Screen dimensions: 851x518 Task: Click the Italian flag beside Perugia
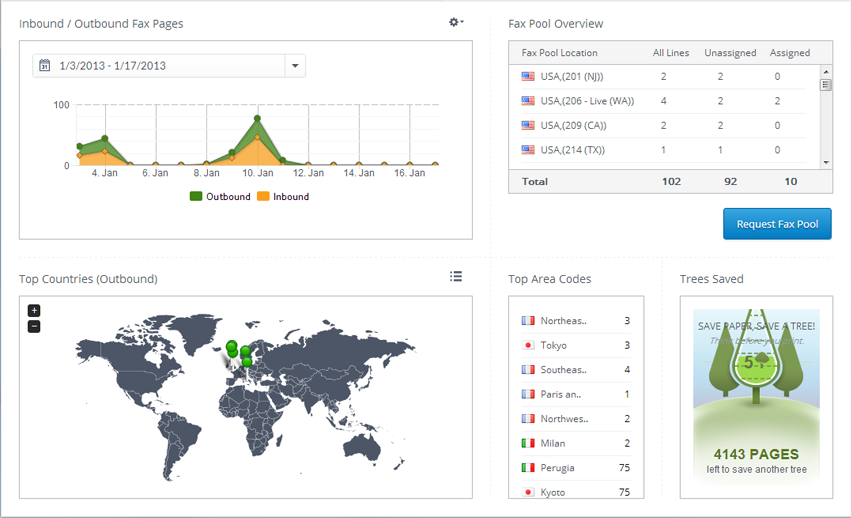click(x=528, y=468)
